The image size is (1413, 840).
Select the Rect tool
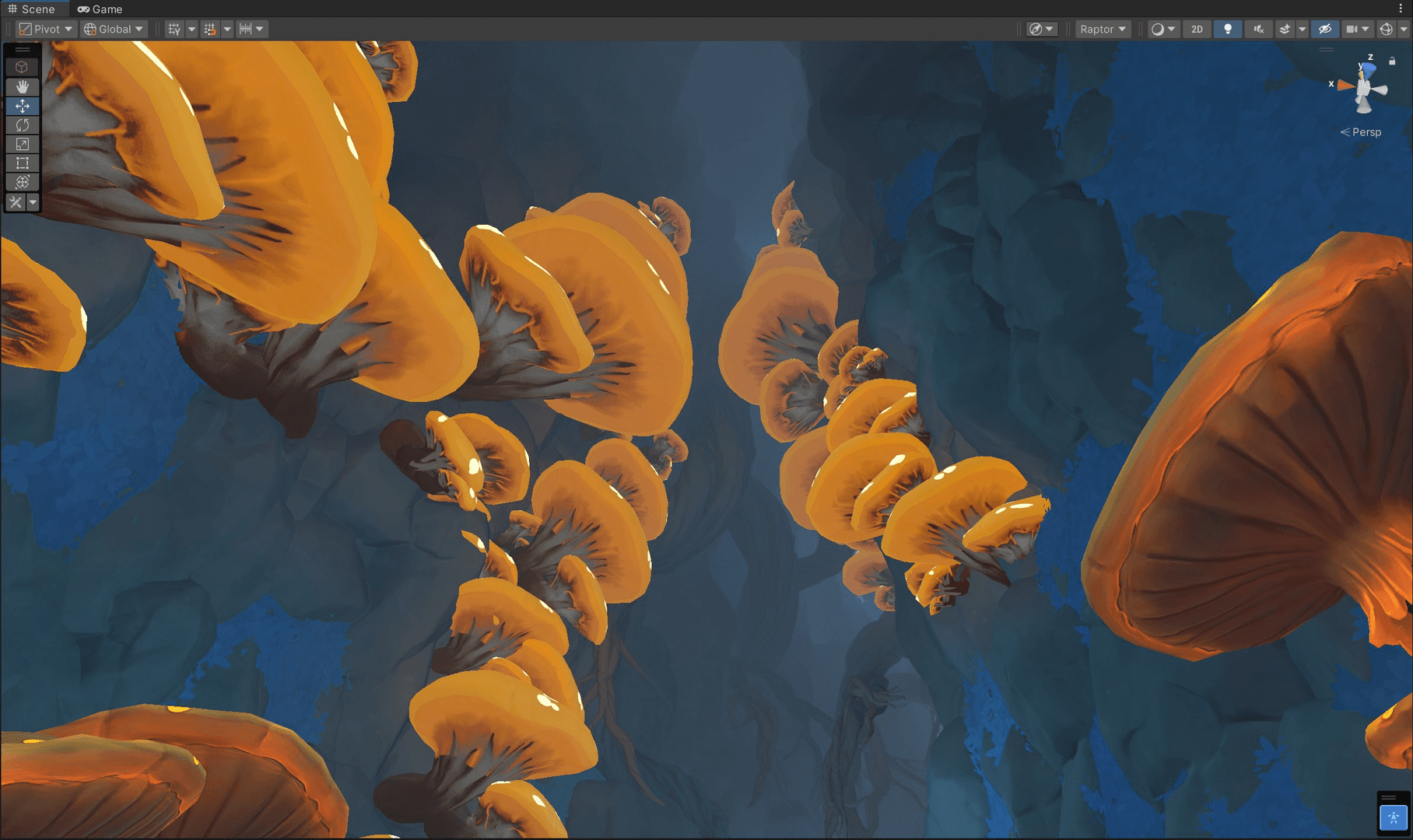point(22,163)
